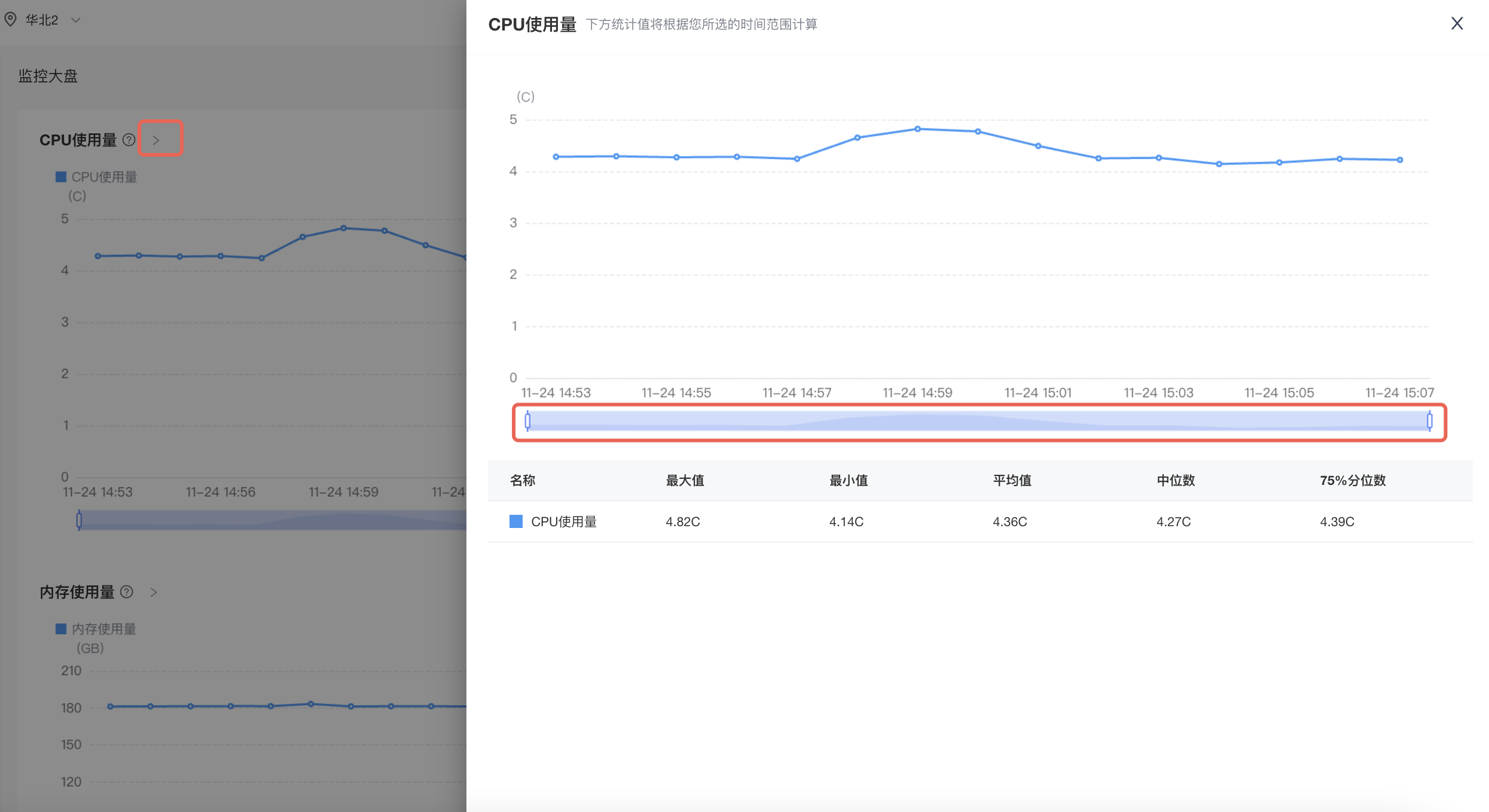Close the CPU使用量 detail panel
1489x812 pixels.
tap(1457, 23)
